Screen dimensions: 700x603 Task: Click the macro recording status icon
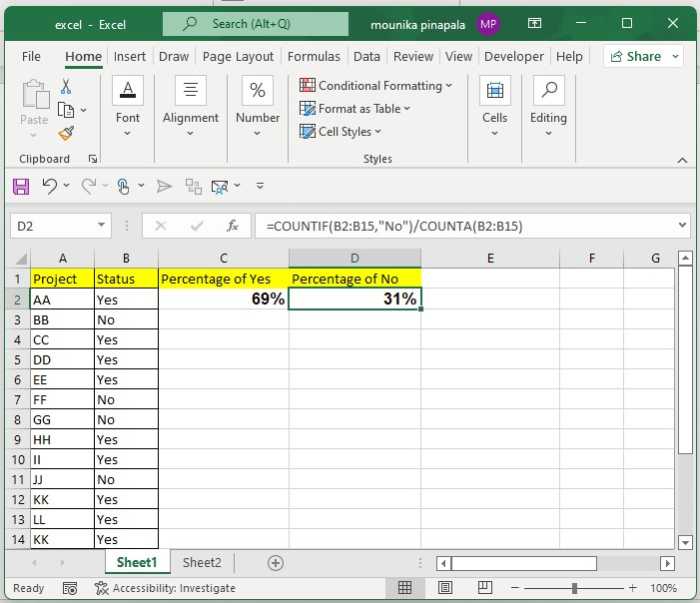point(70,588)
